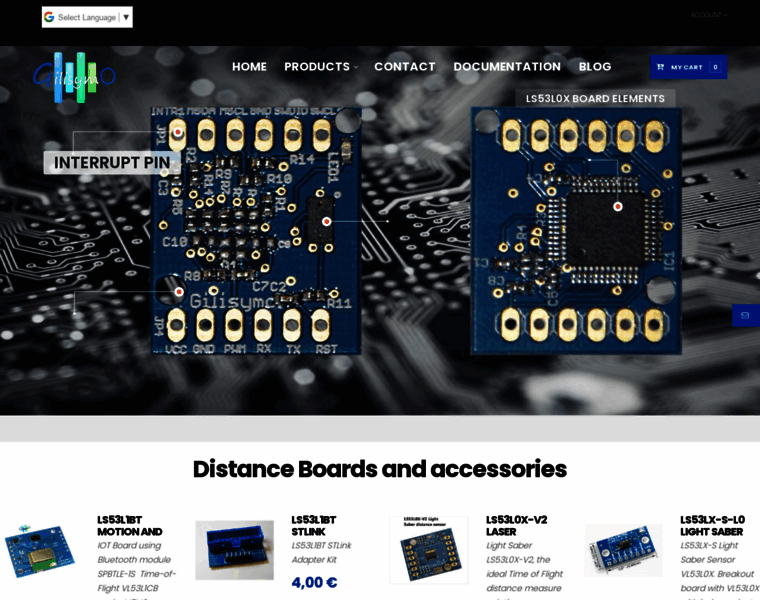Viewport: 760px width, 600px height.
Task: Open the Account menu in top bar
Action: tap(709, 15)
